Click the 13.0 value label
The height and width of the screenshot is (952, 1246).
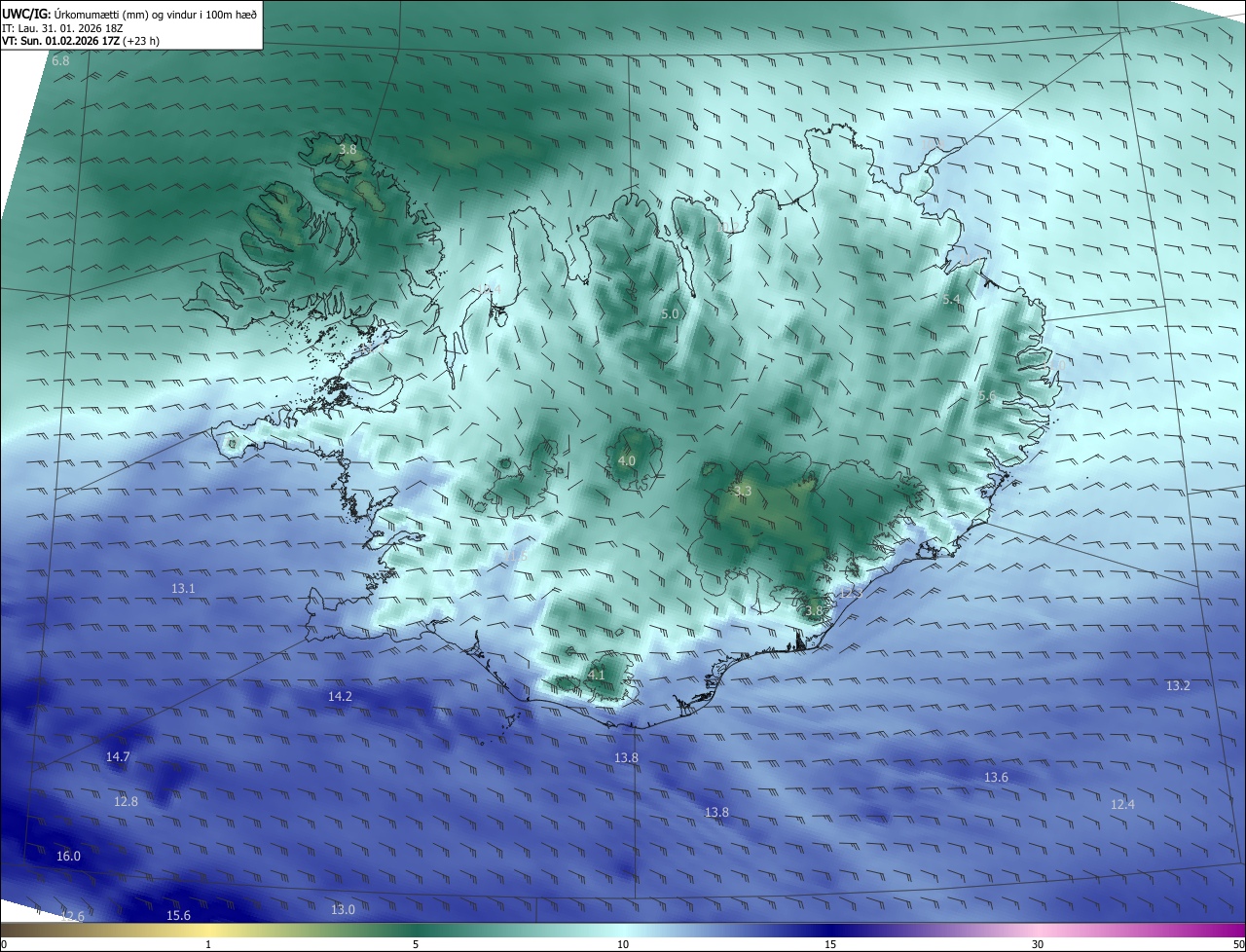click(343, 910)
